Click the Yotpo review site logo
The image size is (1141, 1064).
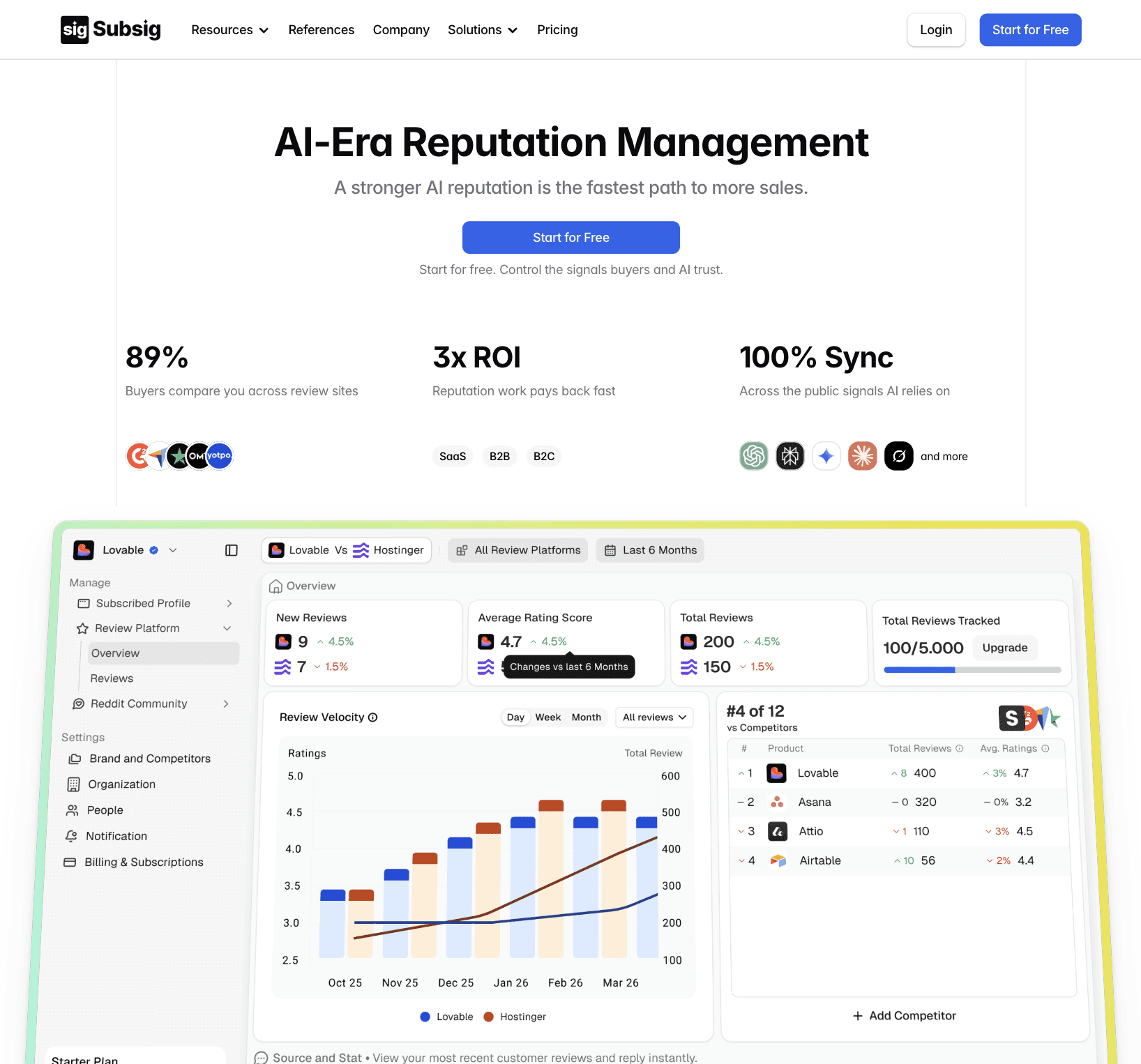coord(220,456)
